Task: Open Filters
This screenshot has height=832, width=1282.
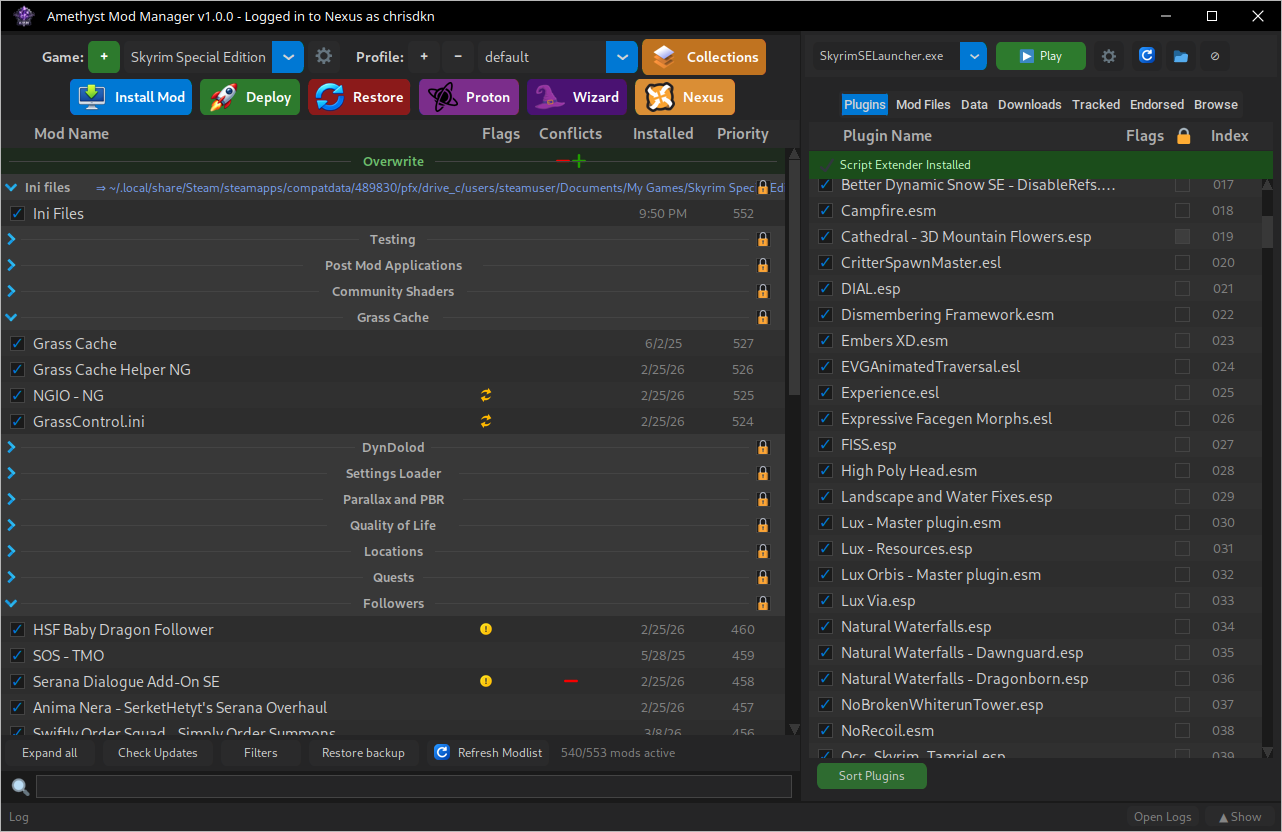Action: (x=261, y=753)
